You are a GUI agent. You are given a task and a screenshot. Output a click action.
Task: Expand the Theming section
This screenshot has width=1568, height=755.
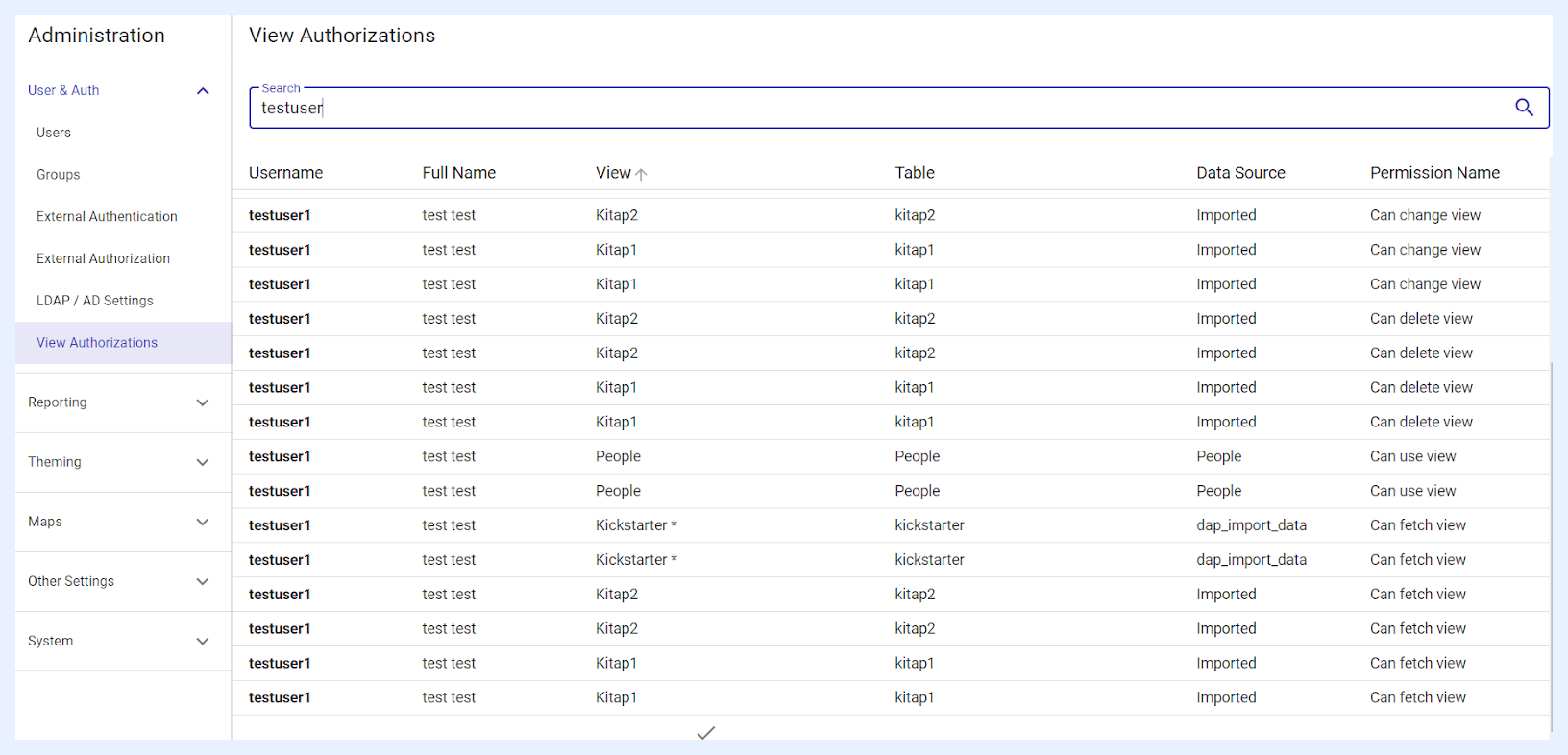(203, 462)
